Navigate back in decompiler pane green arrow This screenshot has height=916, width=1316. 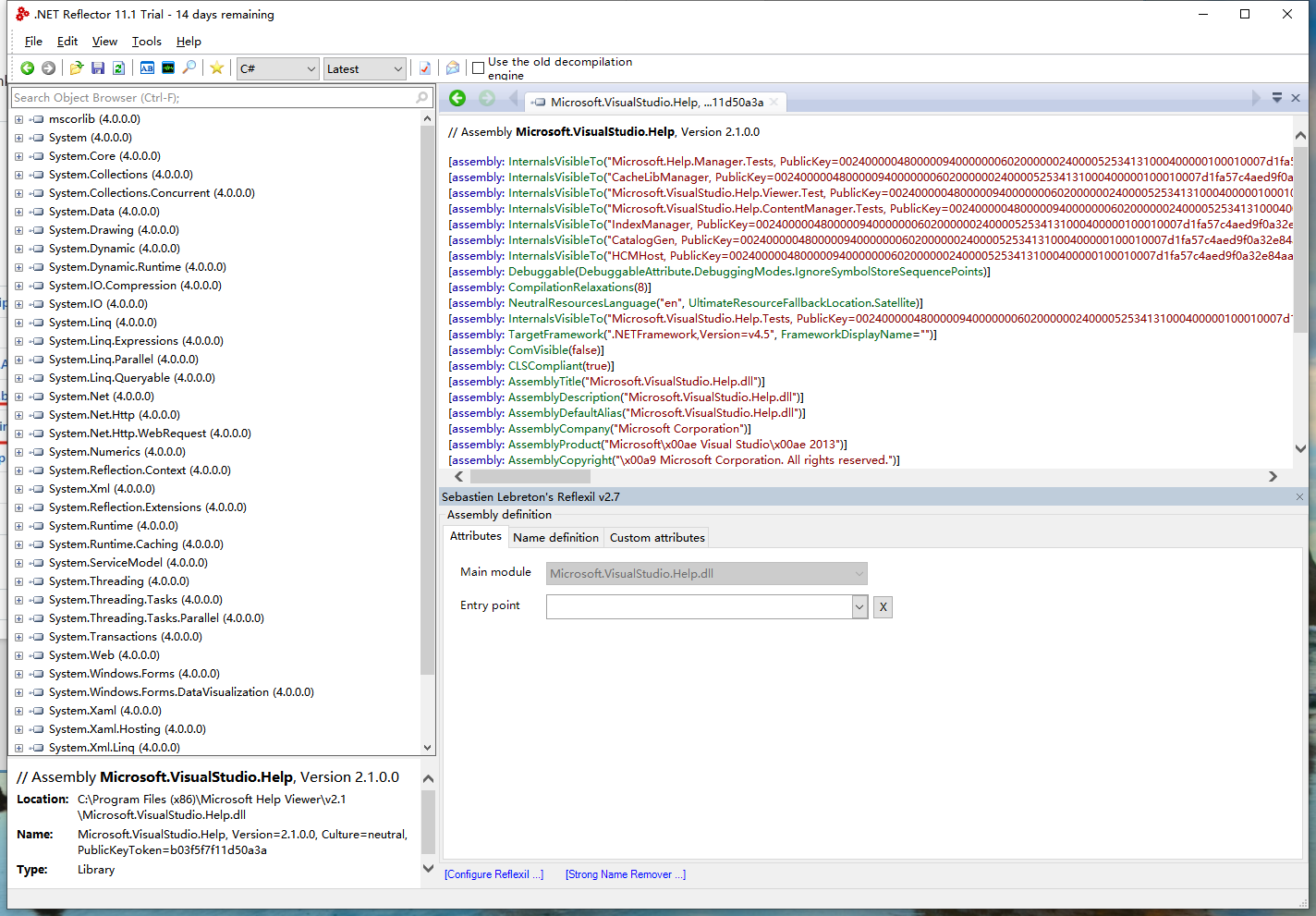click(457, 98)
